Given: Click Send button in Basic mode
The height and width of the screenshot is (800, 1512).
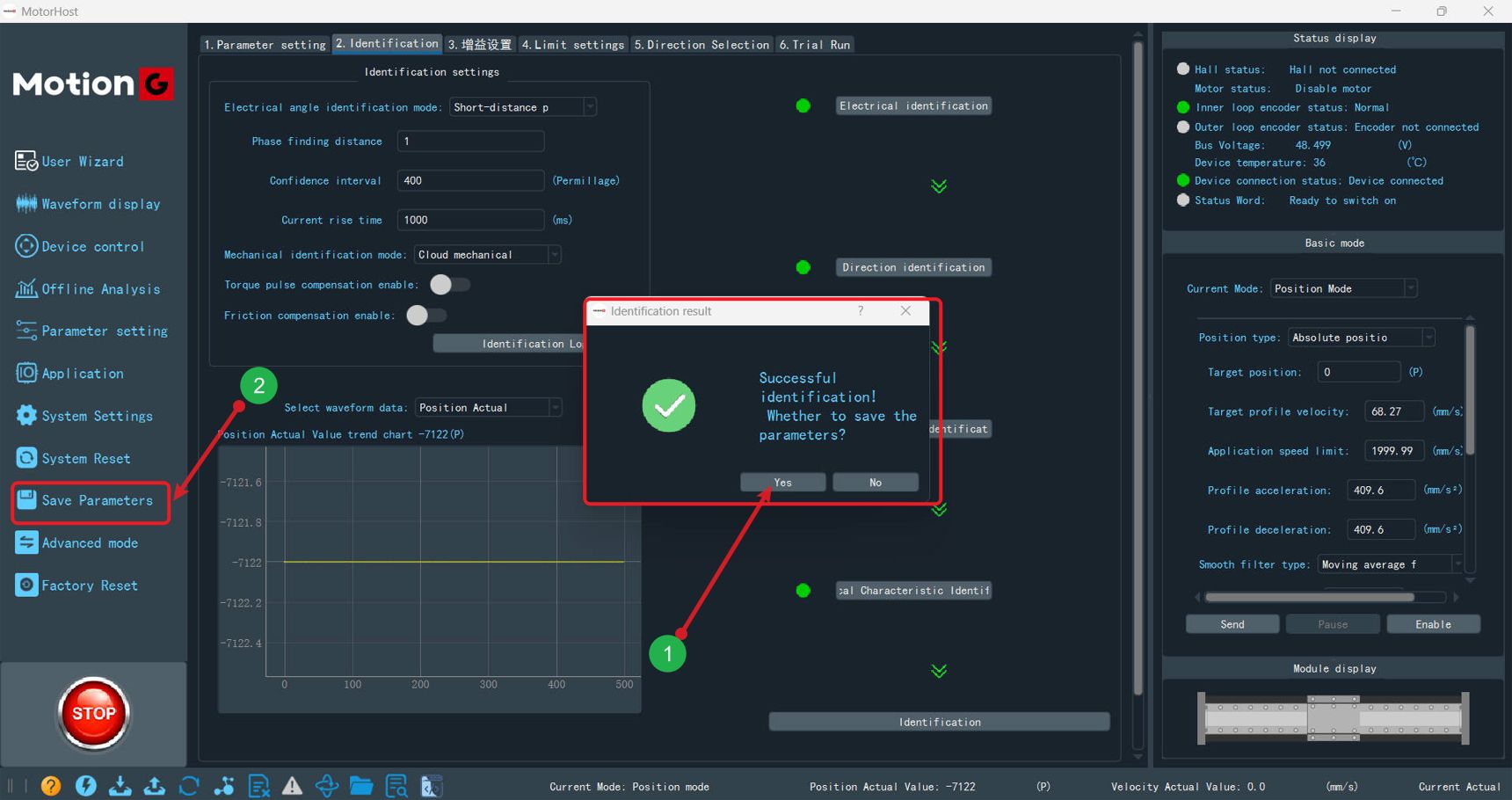Looking at the screenshot, I should coord(1232,624).
